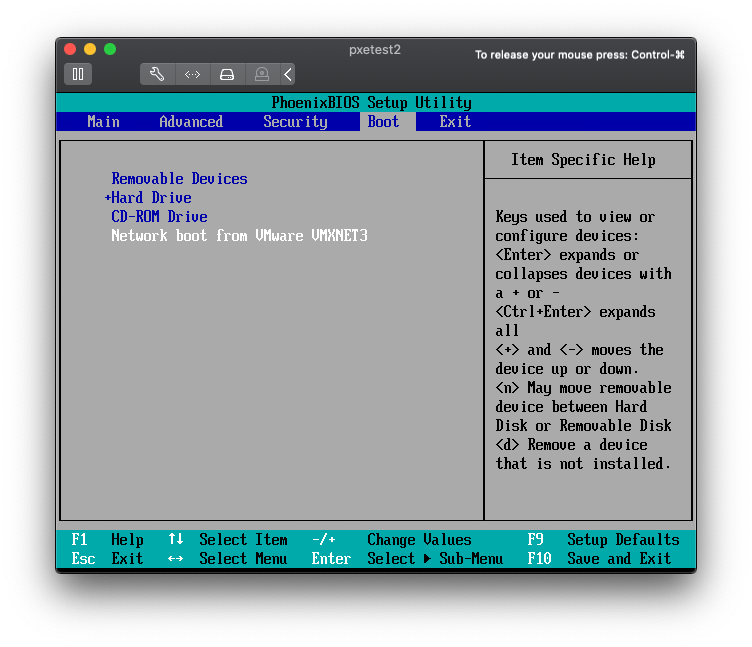Click the F1 Help footer entry
Viewport: 752px width, 647px height.
tap(107, 540)
